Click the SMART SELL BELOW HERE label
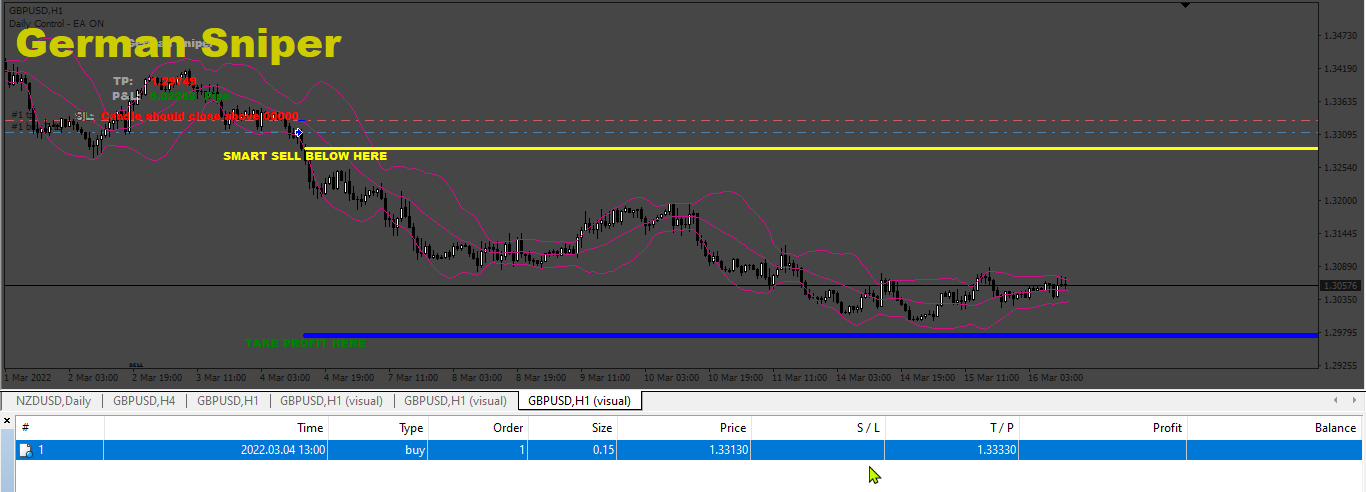1366x492 pixels. (x=305, y=157)
